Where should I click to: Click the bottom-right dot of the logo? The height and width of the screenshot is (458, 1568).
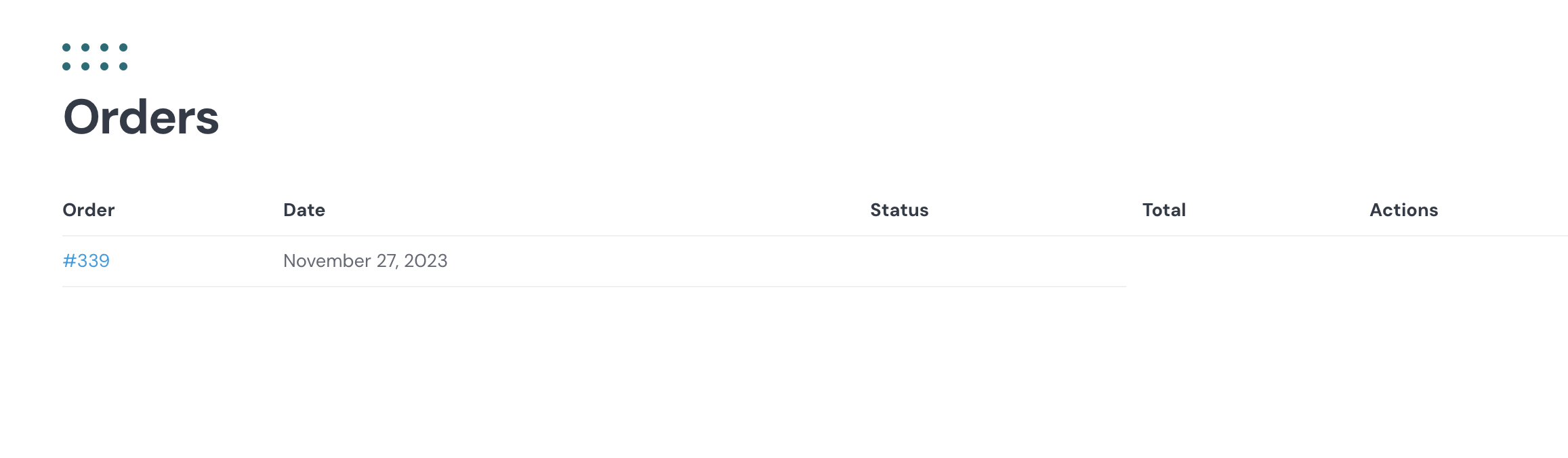123,66
